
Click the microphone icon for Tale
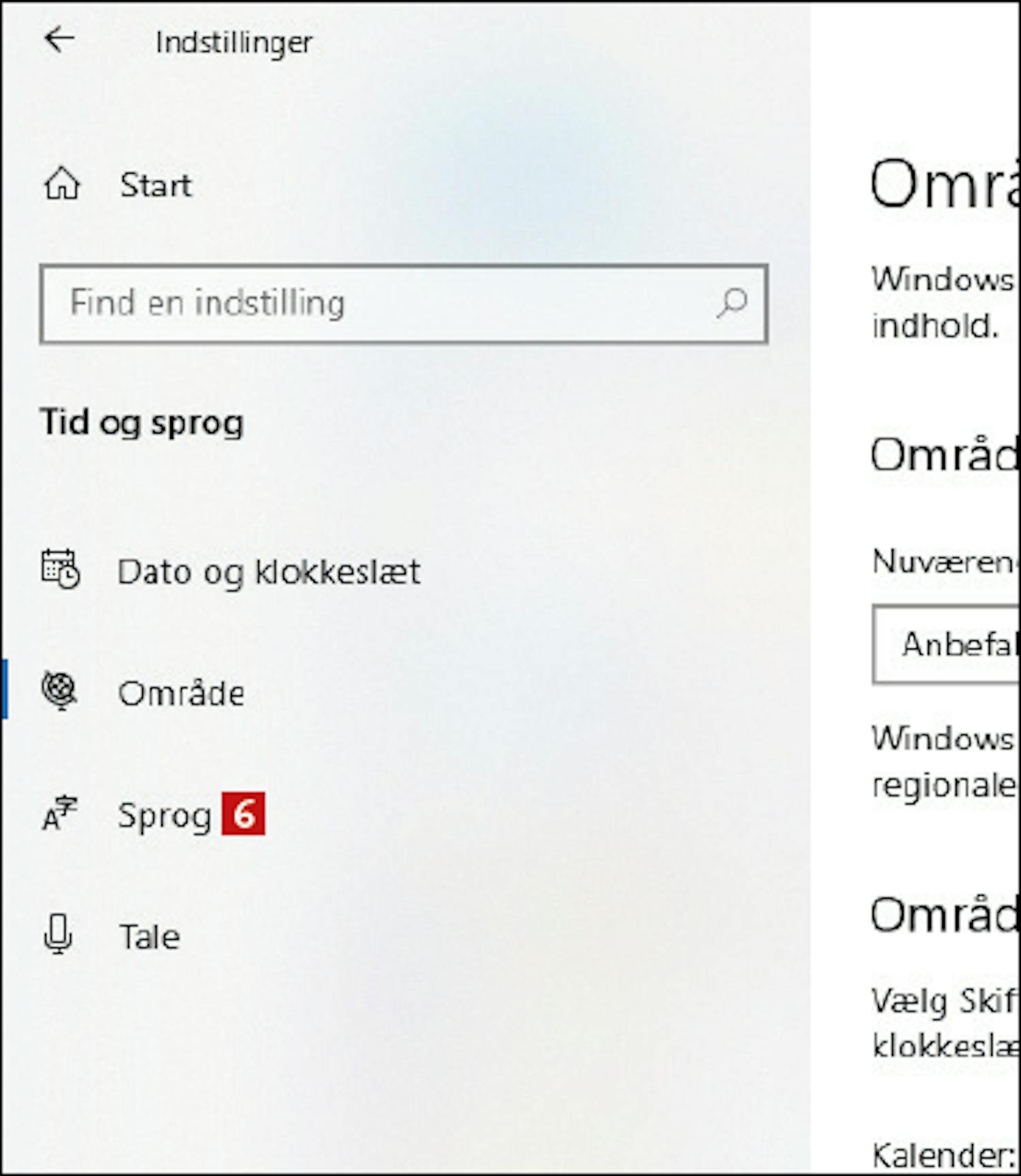(x=59, y=934)
